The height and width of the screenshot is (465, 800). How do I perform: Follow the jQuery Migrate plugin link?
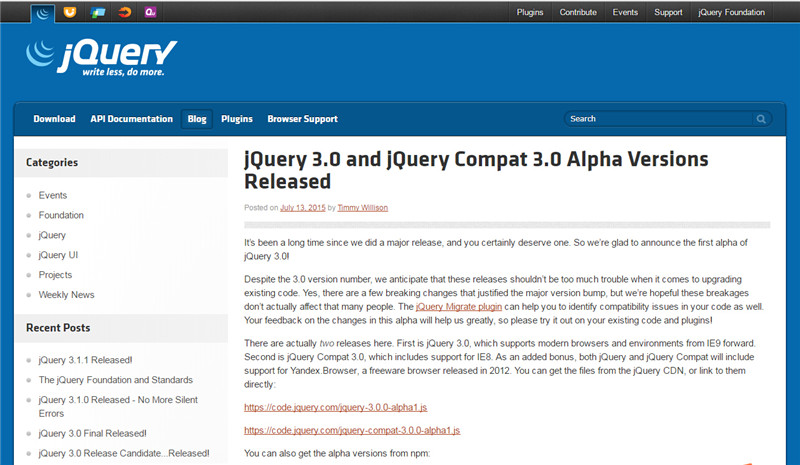(x=458, y=307)
